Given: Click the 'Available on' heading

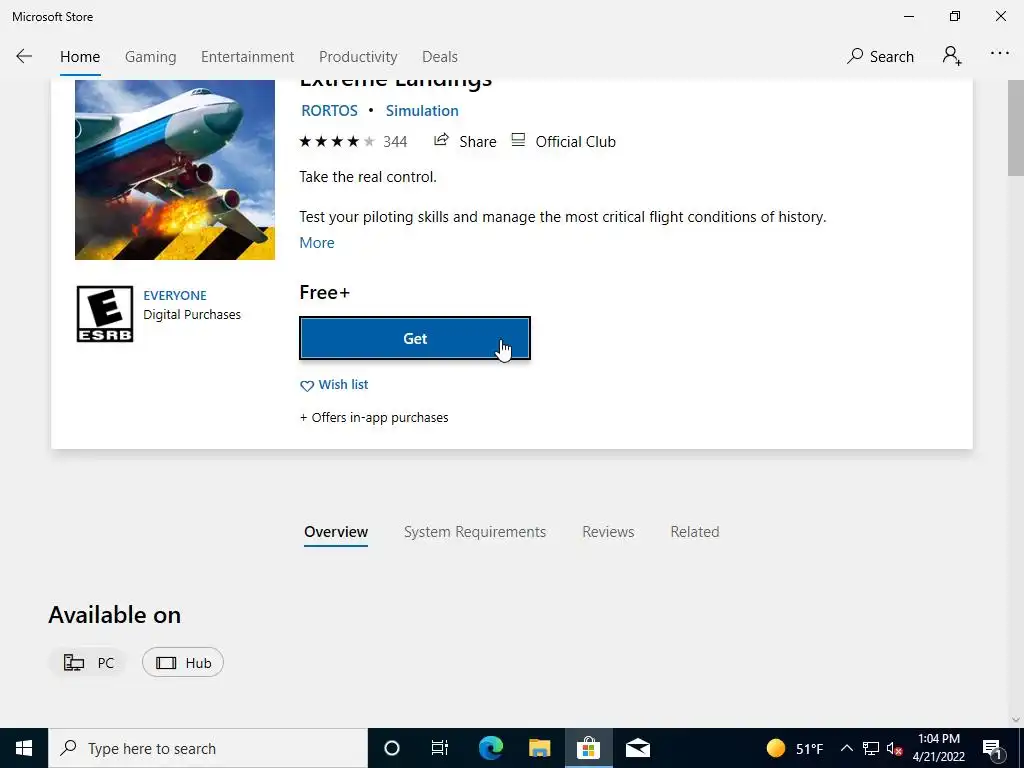Looking at the screenshot, I should point(114,615).
